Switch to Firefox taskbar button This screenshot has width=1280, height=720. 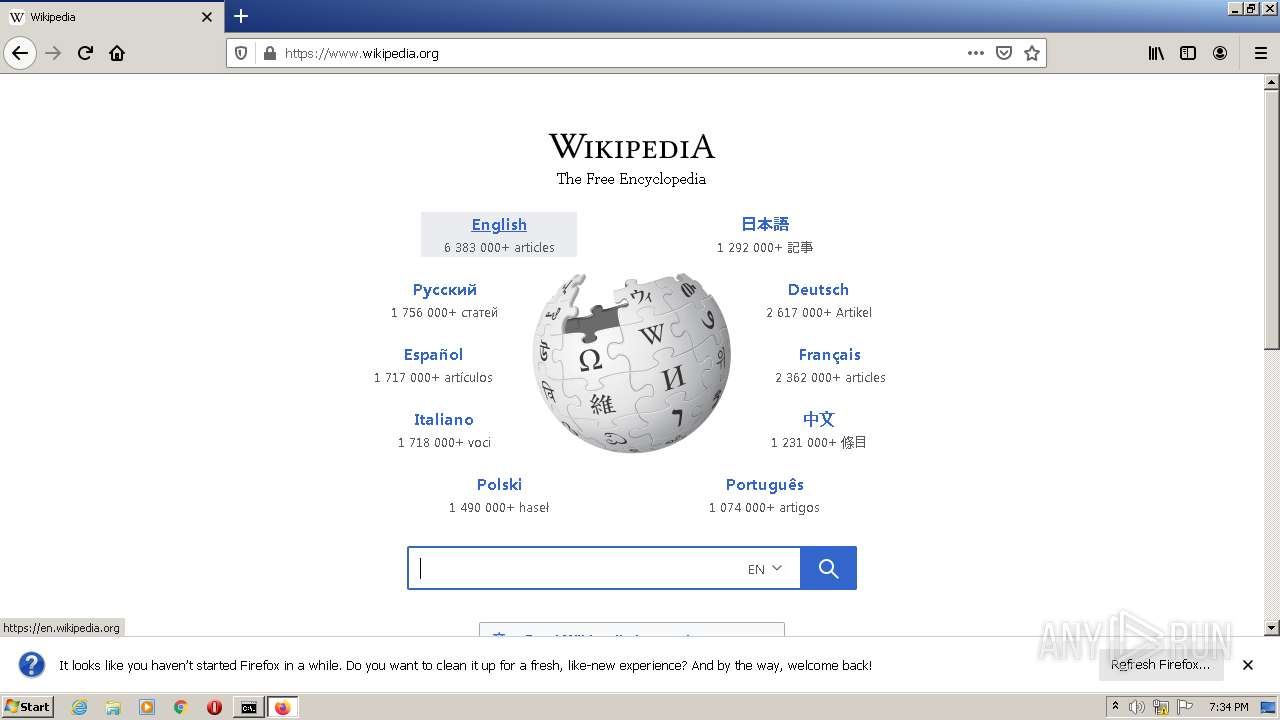coord(282,707)
